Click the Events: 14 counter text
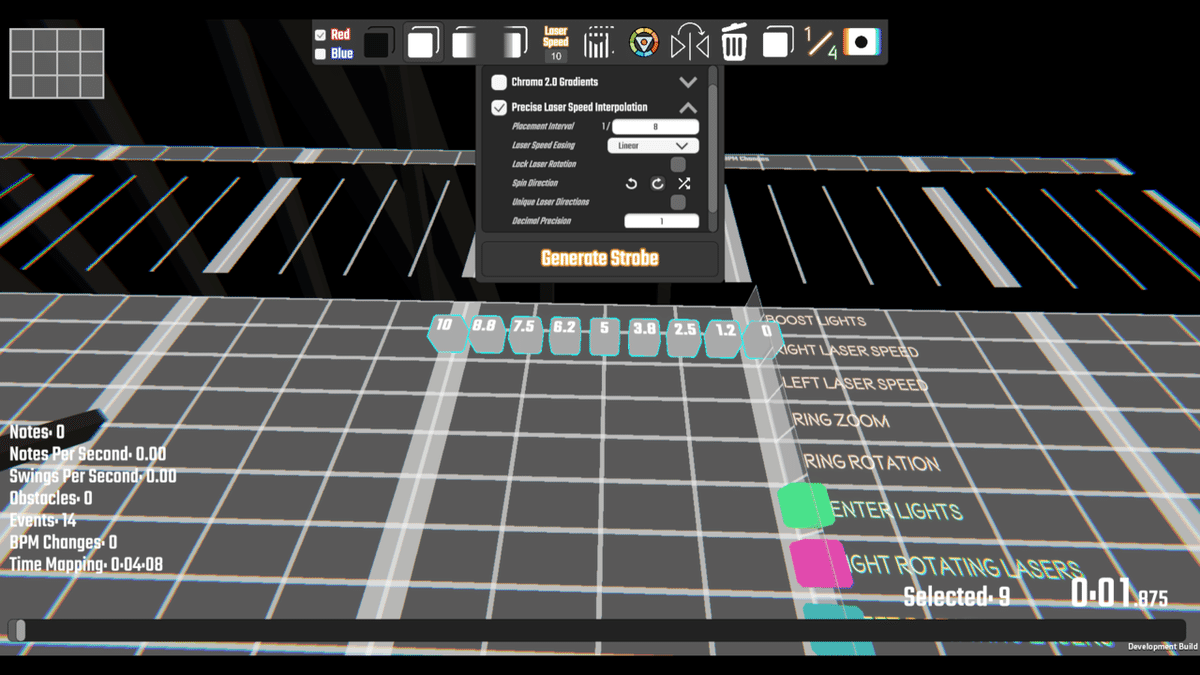This screenshot has width=1200, height=675. click(x=43, y=520)
